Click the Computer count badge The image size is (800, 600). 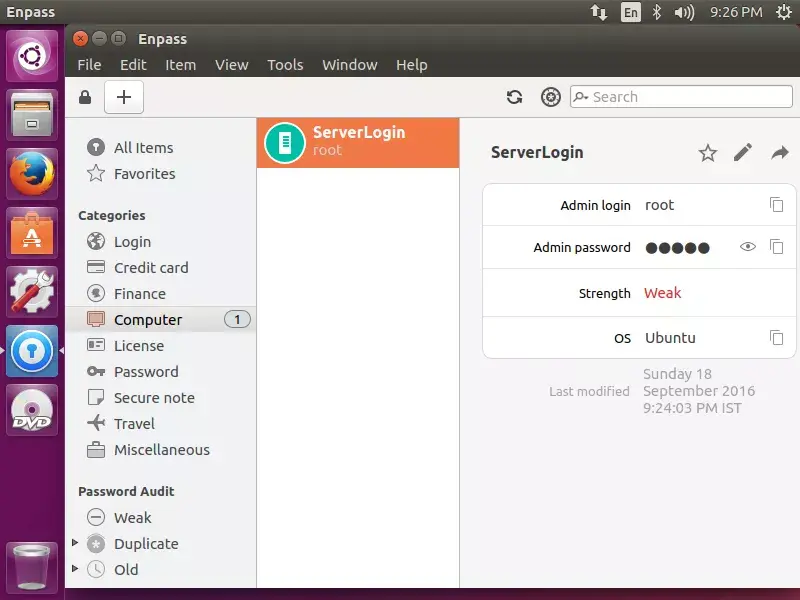point(237,319)
